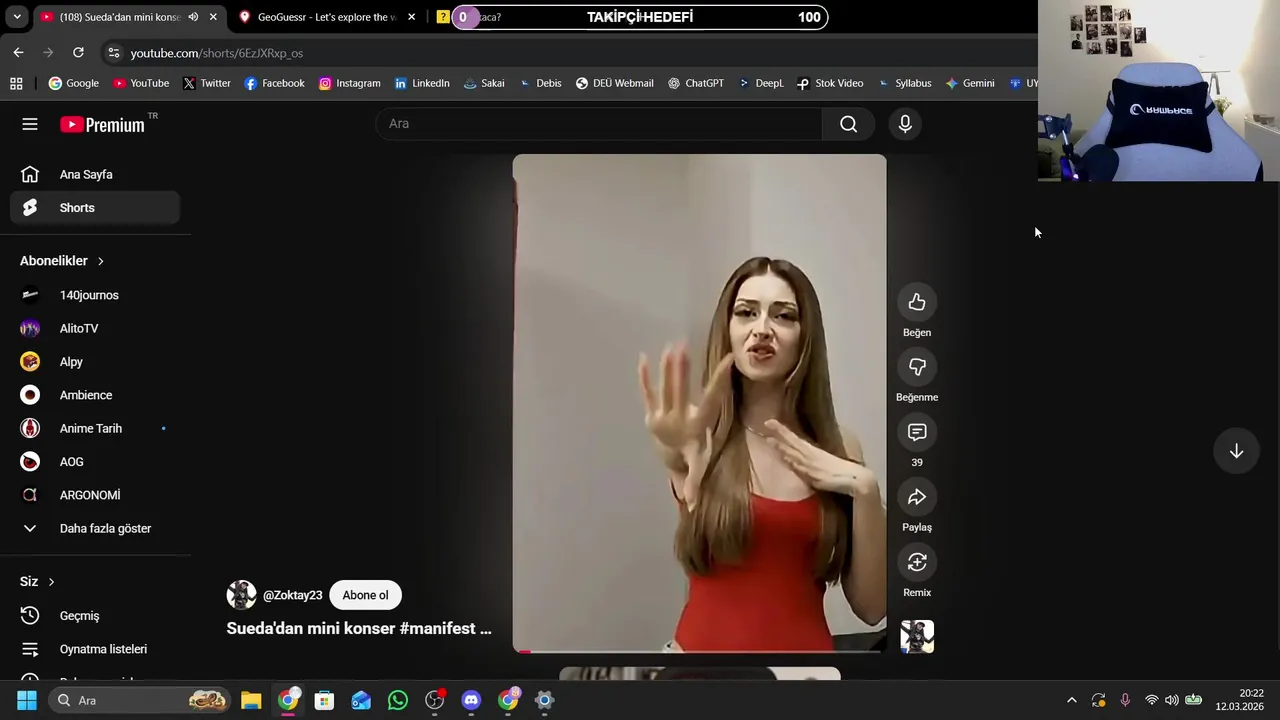Viewport: 1280px width, 720px height.
Task: Open Anime Tarih subscription
Action: pos(95,428)
